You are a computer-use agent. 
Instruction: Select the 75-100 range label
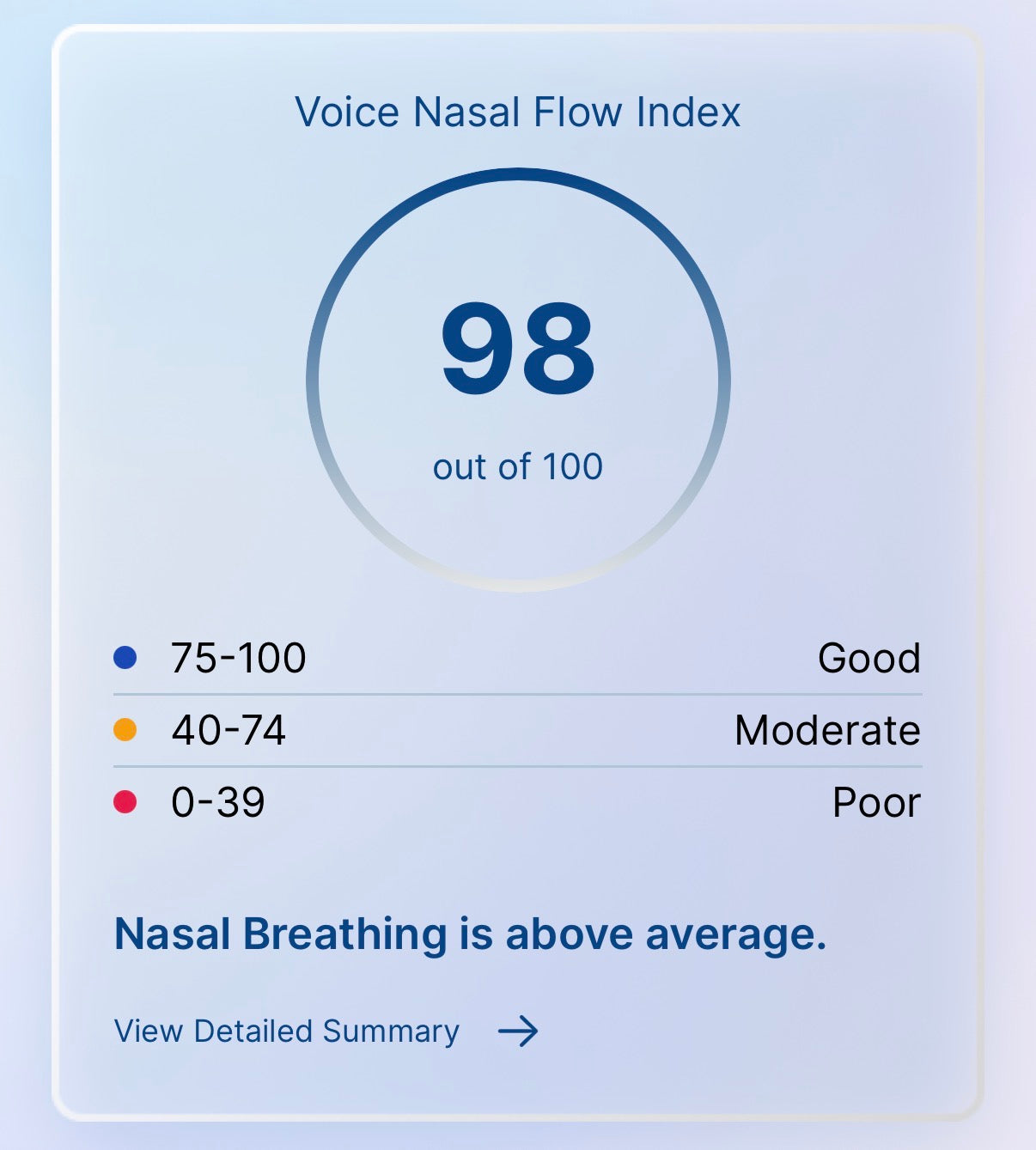239,659
